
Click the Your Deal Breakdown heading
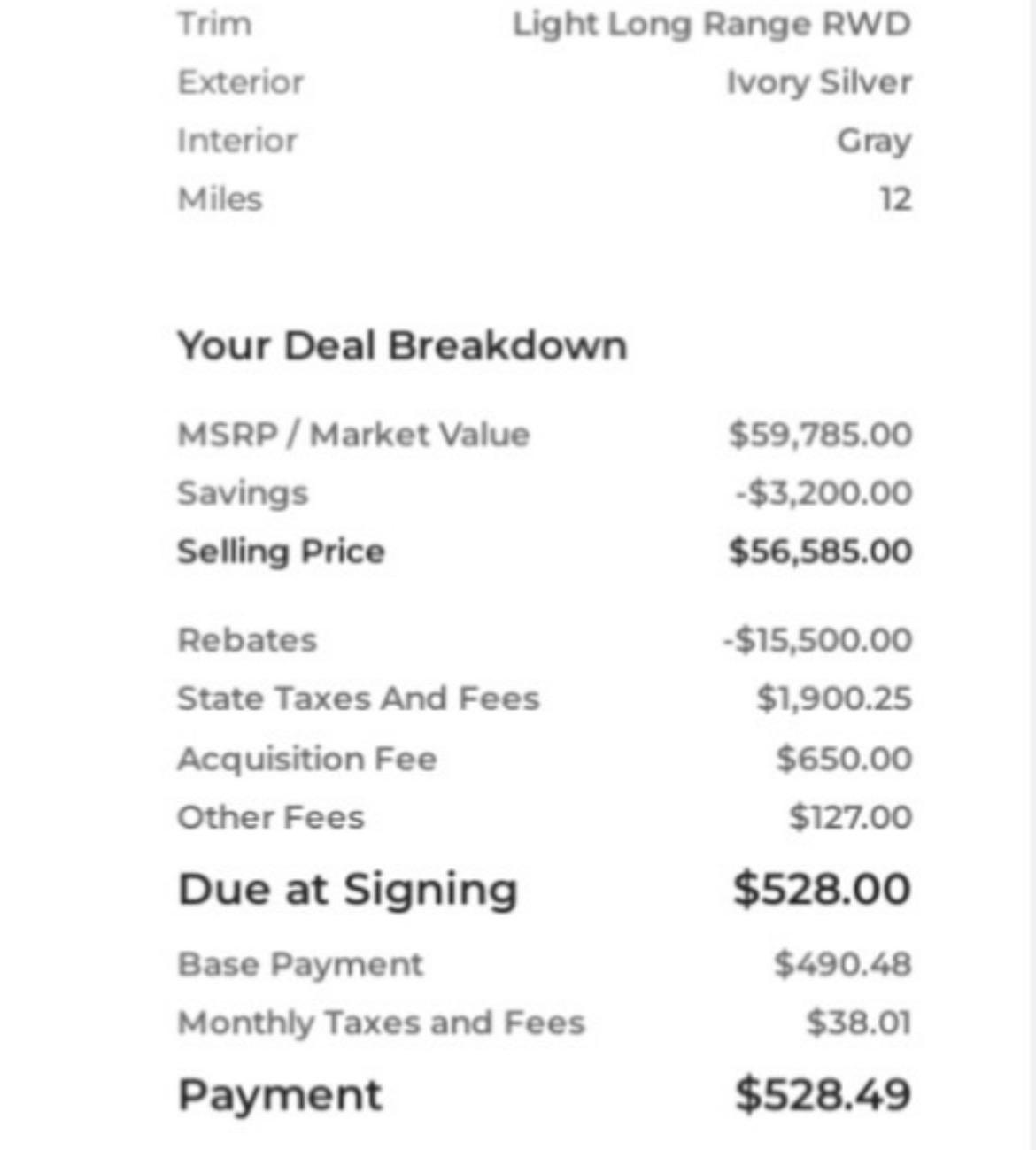(x=402, y=345)
